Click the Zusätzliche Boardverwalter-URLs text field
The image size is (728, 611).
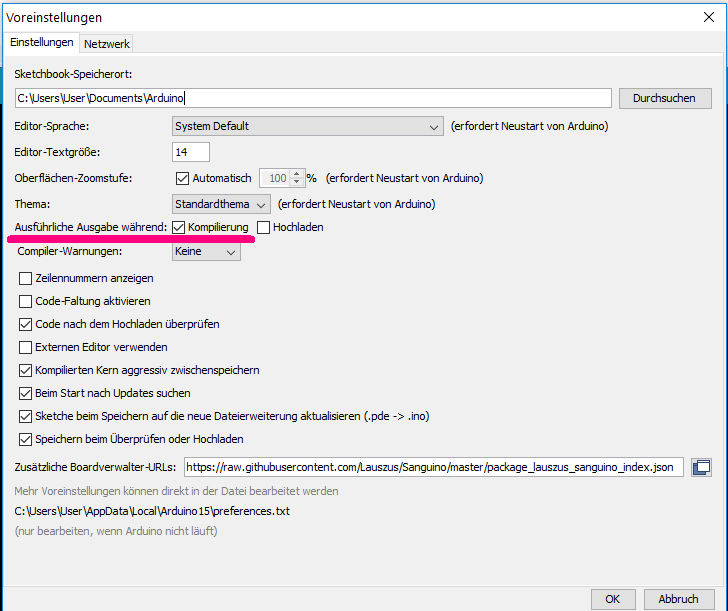[434, 467]
